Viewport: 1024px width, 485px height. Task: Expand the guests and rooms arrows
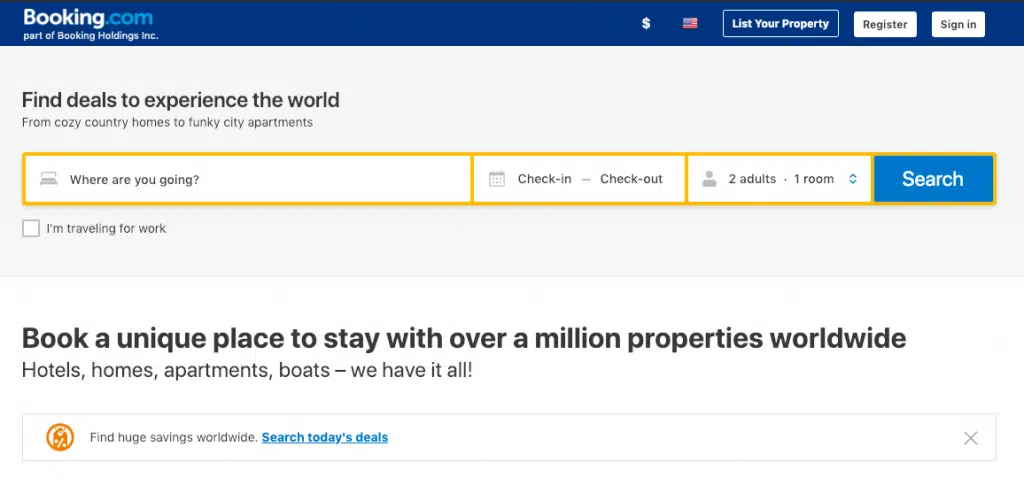[853, 179]
